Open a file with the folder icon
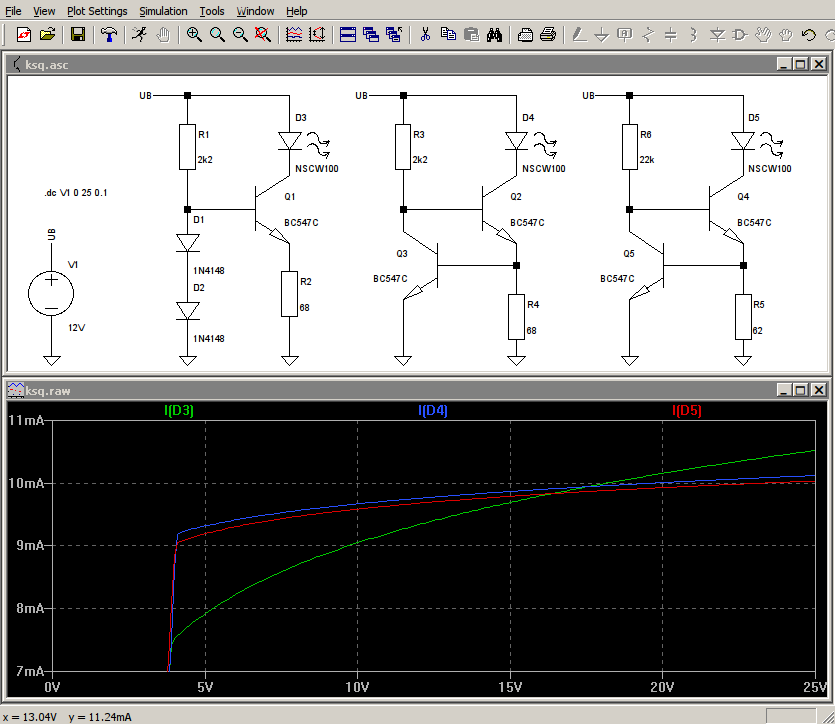This screenshot has width=835, height=724. pyautogui.click(x=47, y=35)
